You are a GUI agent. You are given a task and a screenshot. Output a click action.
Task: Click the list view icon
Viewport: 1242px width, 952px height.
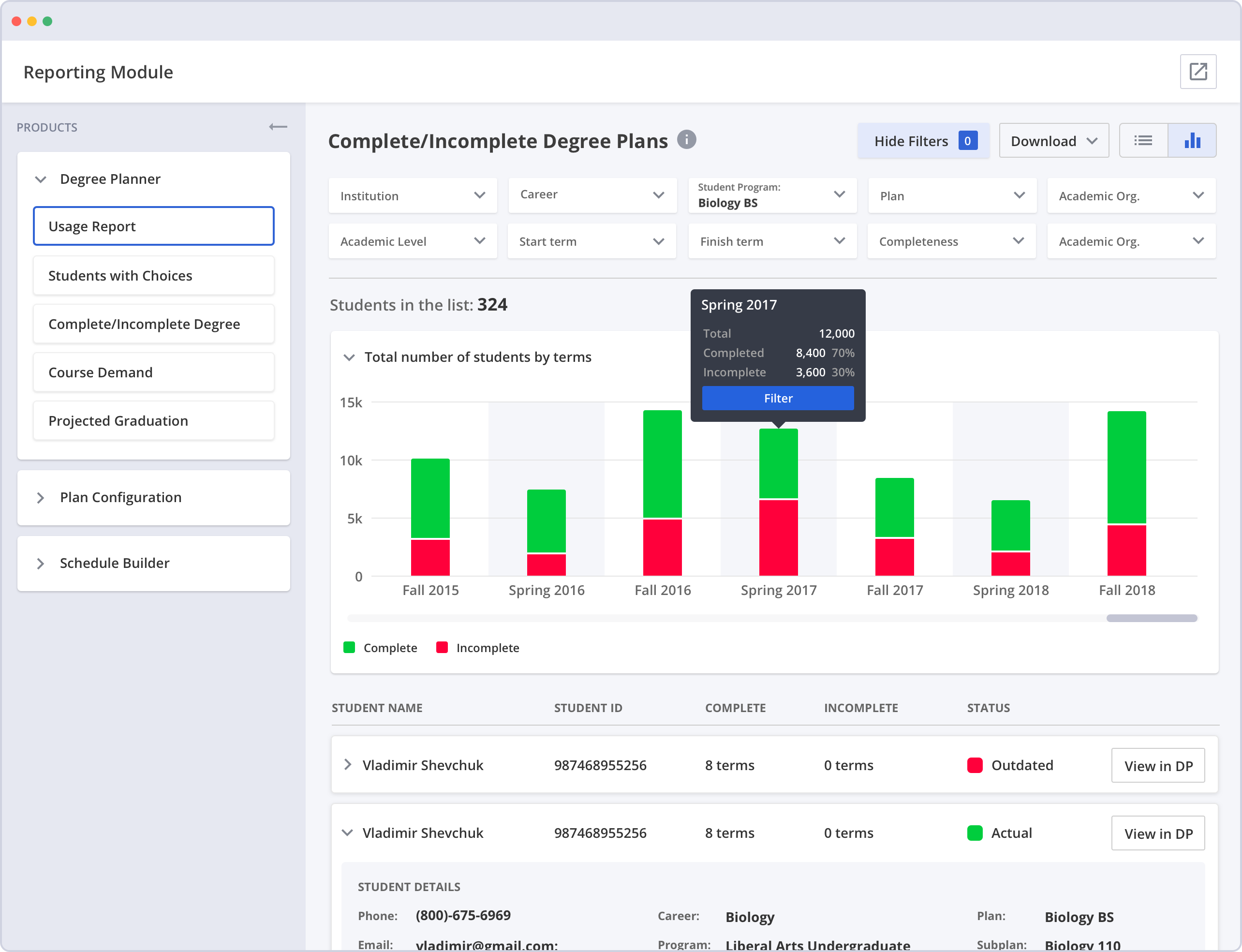[1143, 141]
